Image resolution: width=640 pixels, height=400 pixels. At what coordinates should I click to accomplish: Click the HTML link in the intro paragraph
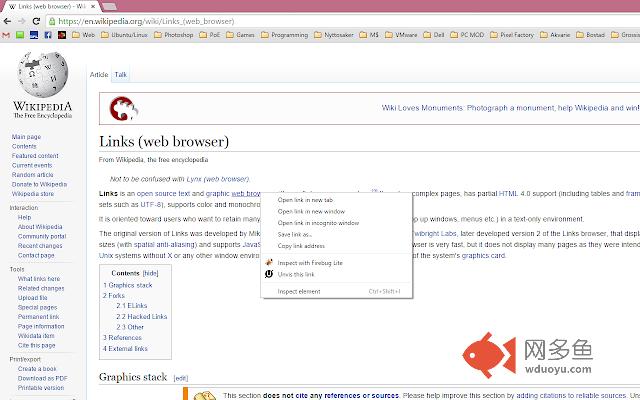pyautogui.click(x=508, y=193)
